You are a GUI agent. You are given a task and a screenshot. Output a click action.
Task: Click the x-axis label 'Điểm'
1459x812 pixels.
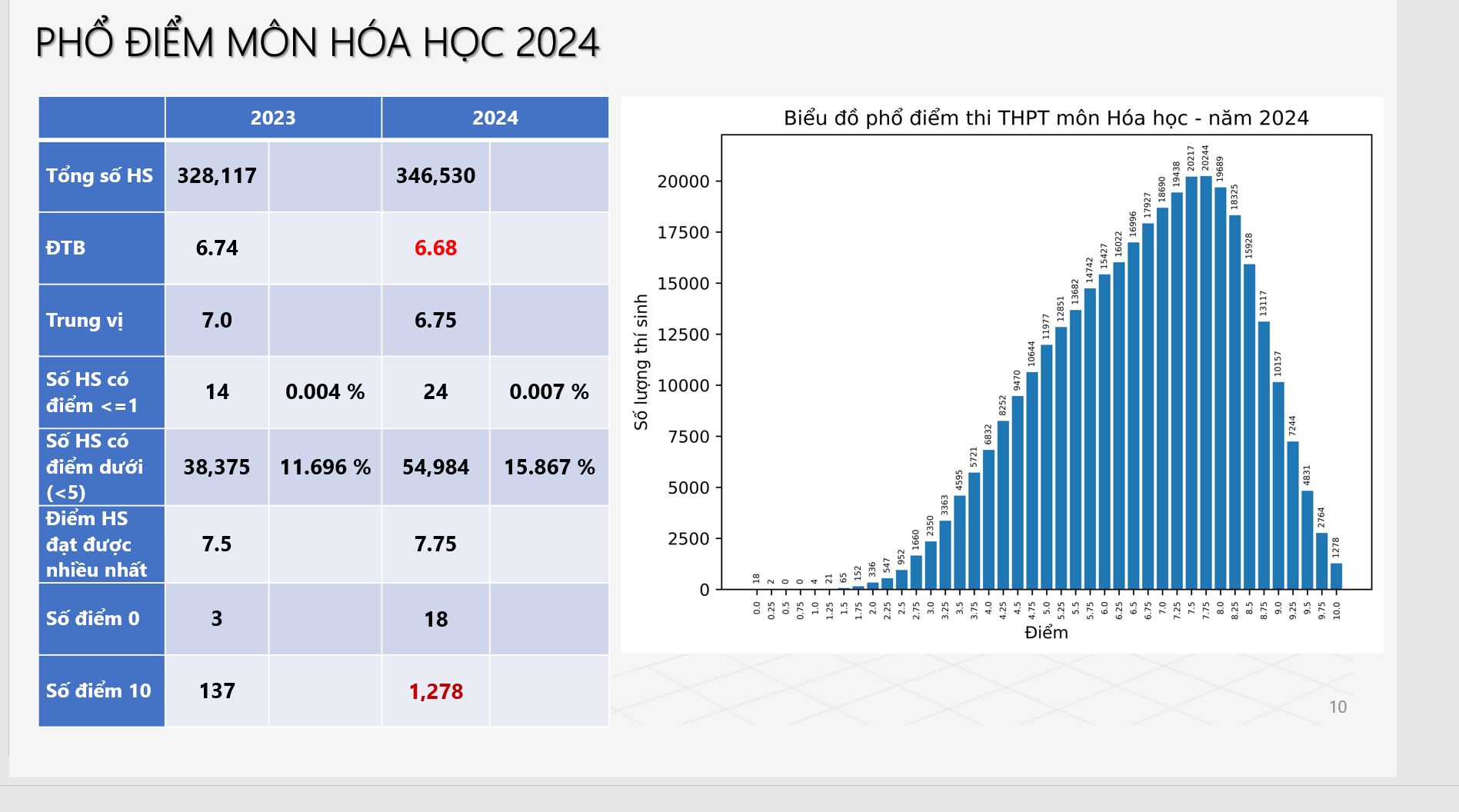click(1046, 632)
